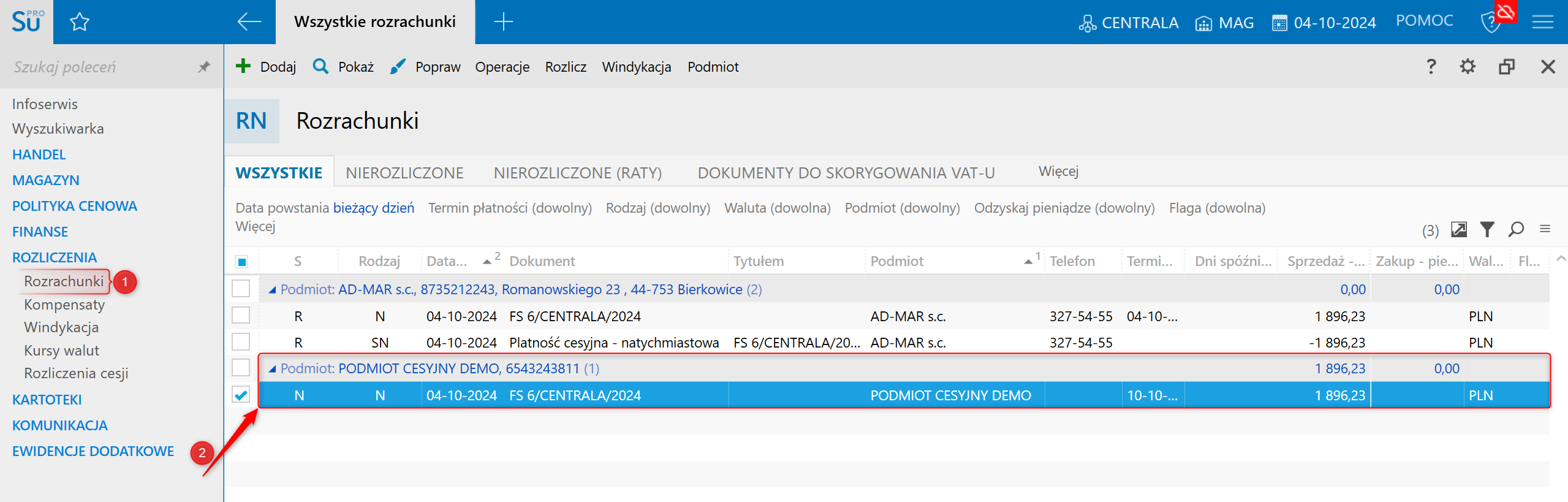The width and height of the screenshot is (1568, 502).
Task: Expand the MAGAZYN module section
Action: click(46, 180)
